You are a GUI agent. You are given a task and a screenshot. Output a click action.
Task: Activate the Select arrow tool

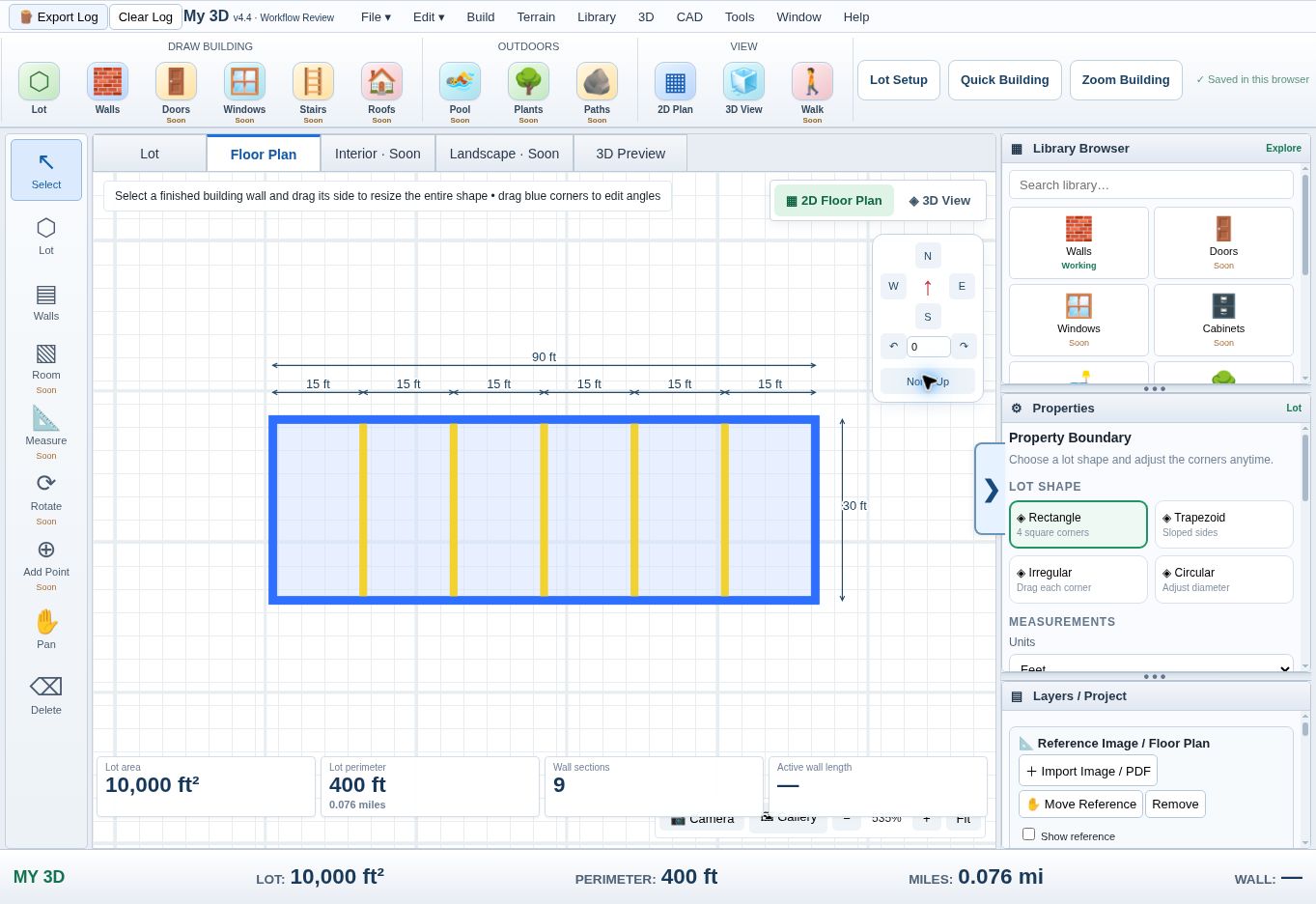(46, 170)
